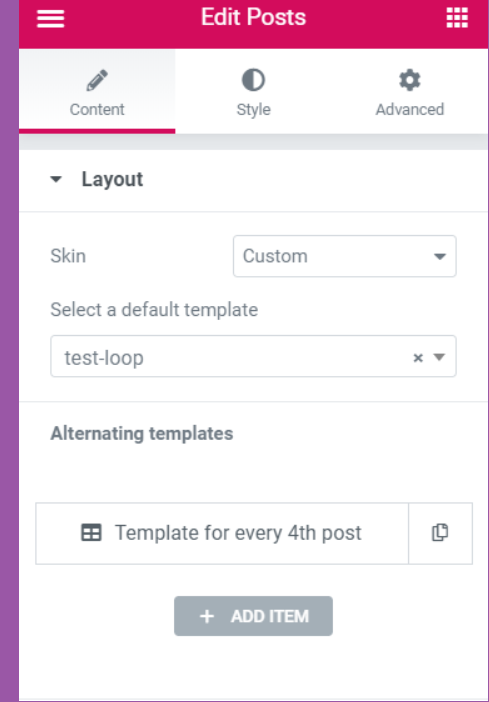Screen dimensions: 489x702
Task: Clear the test-loop template selection
Action: [x=418, y=358]
